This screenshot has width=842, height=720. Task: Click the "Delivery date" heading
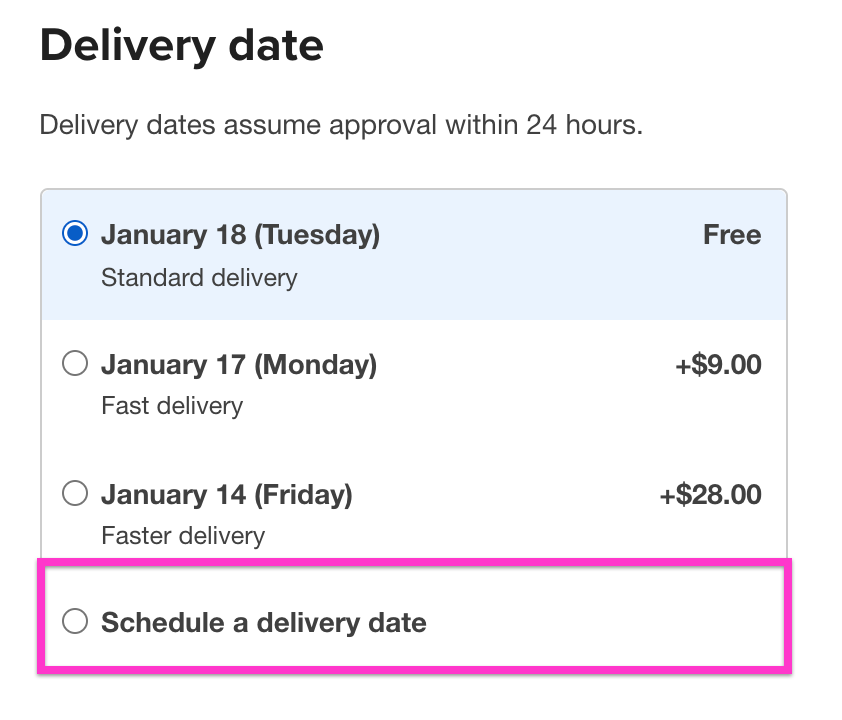point(181,47)
